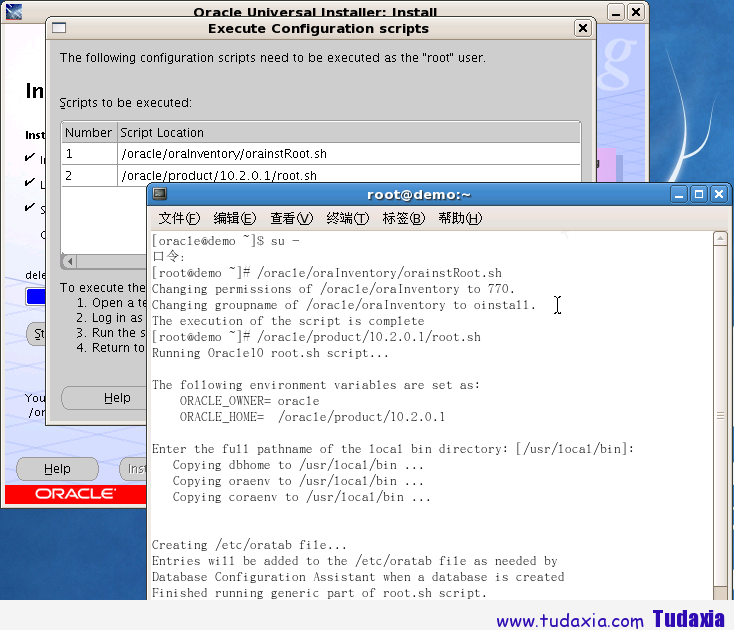Viewport: 734px width, 630px height.
Task: Open the 标签(B) terminal menu
Action: pyautogui.click(x=404, y=218)
